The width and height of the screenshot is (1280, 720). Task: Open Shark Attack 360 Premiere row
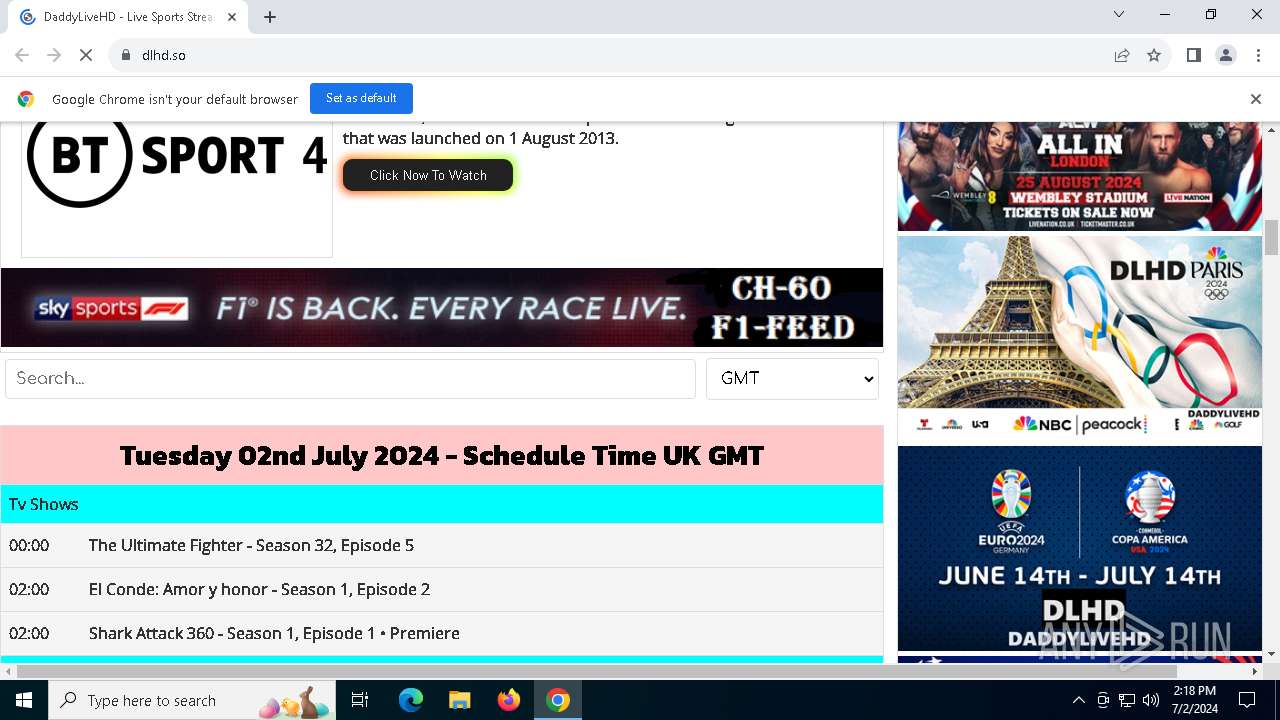point(442,633)
